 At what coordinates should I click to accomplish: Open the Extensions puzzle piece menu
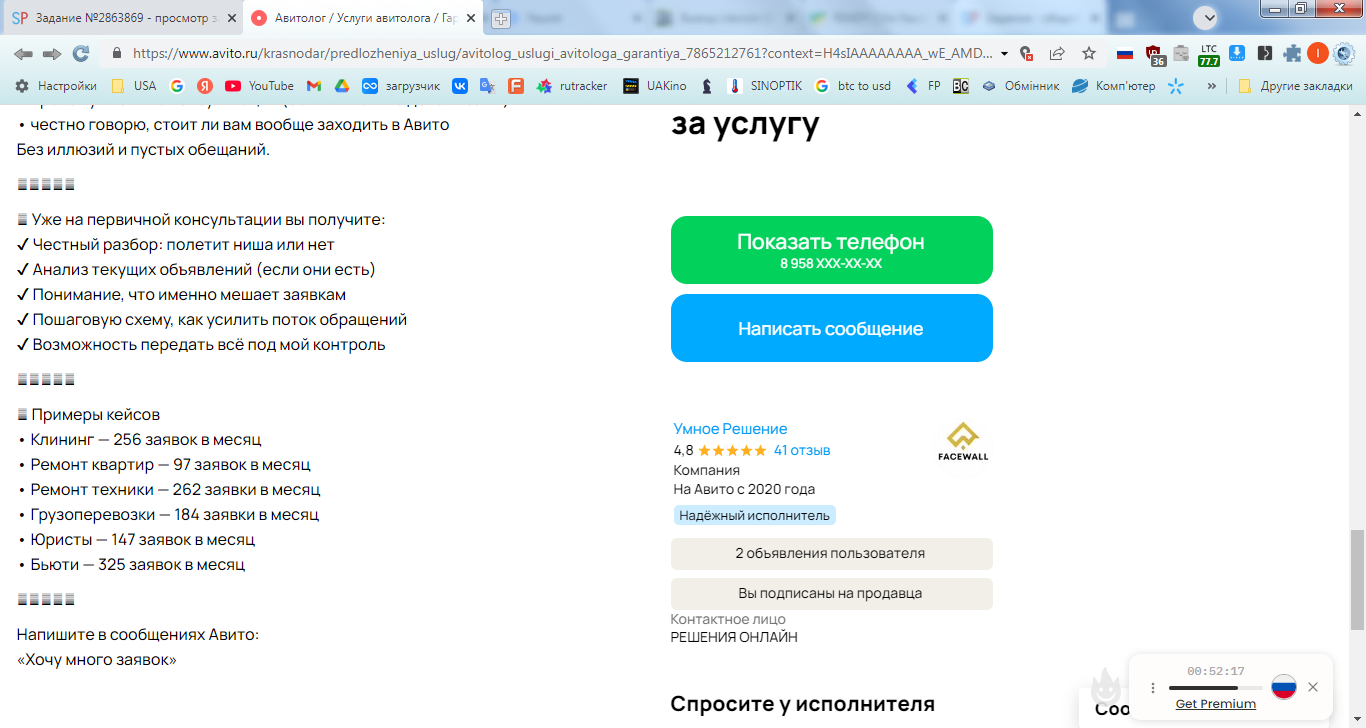tap(1292, 54)
